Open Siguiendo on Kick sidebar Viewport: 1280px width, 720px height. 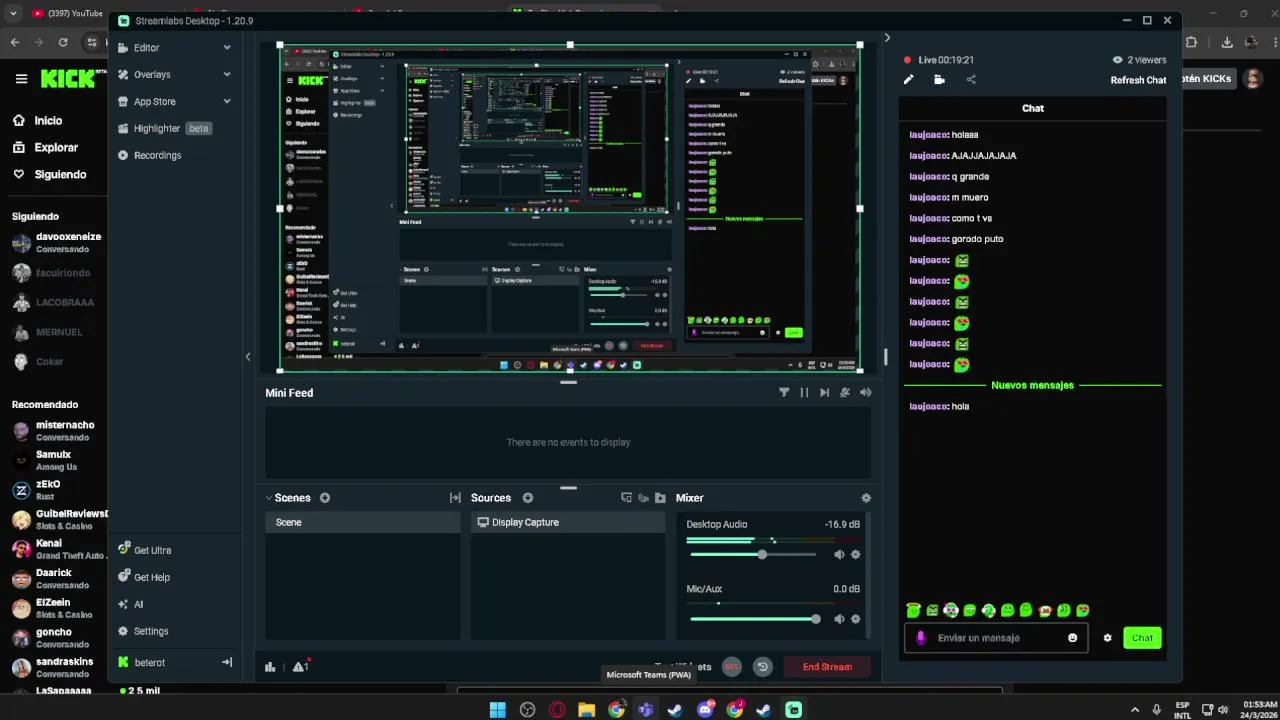pyautogui.click(x=60, y=175)
